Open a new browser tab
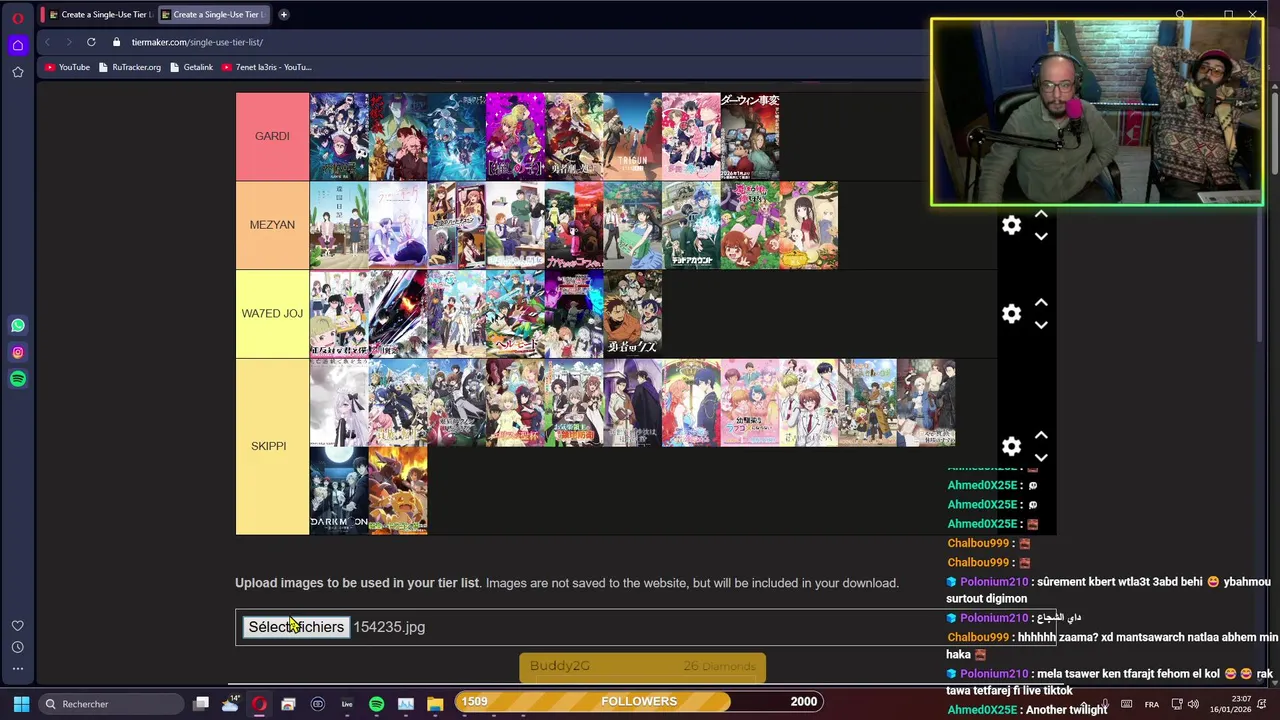Viewport: 1280px width, 720px height. [284, 15]
